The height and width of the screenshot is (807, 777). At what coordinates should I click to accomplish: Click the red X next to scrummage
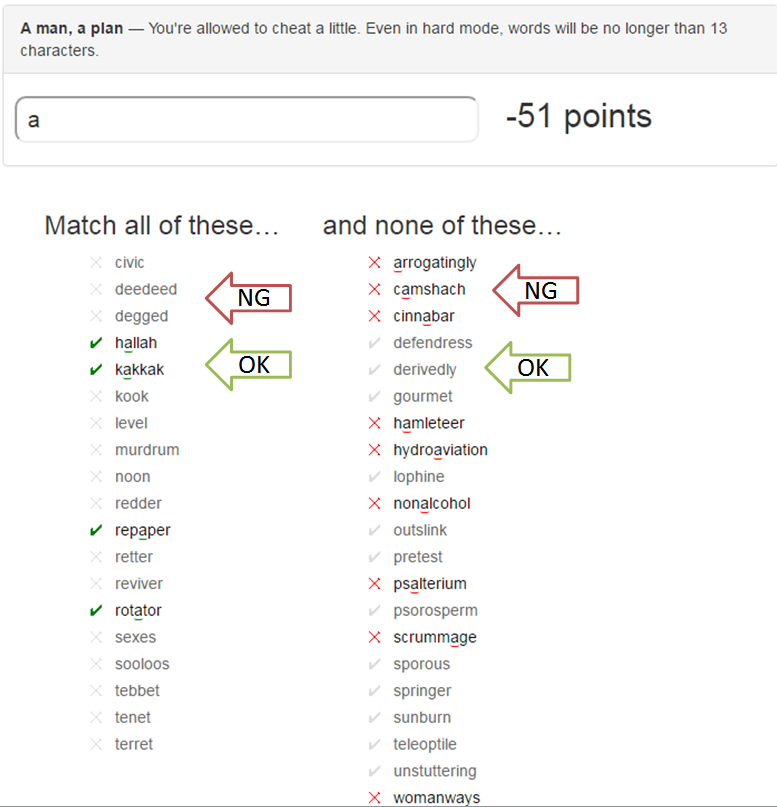click(x=375, y=638)
